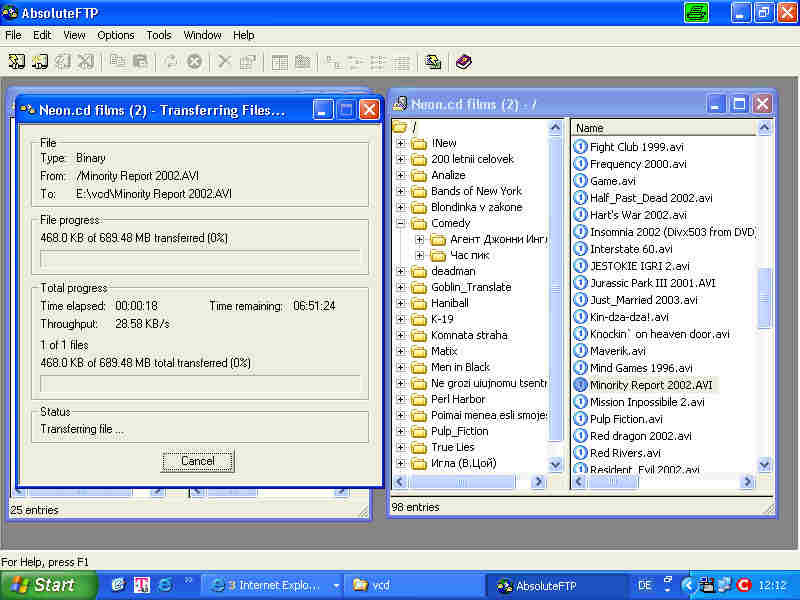
Task: Collapse the Comedy folder tree node
Action: [401, 223]
